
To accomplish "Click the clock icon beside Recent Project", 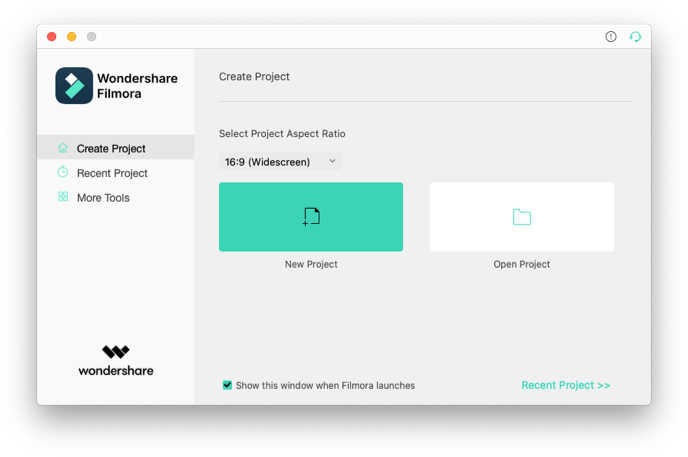I will pyautogui.click(x=63, y=172).
